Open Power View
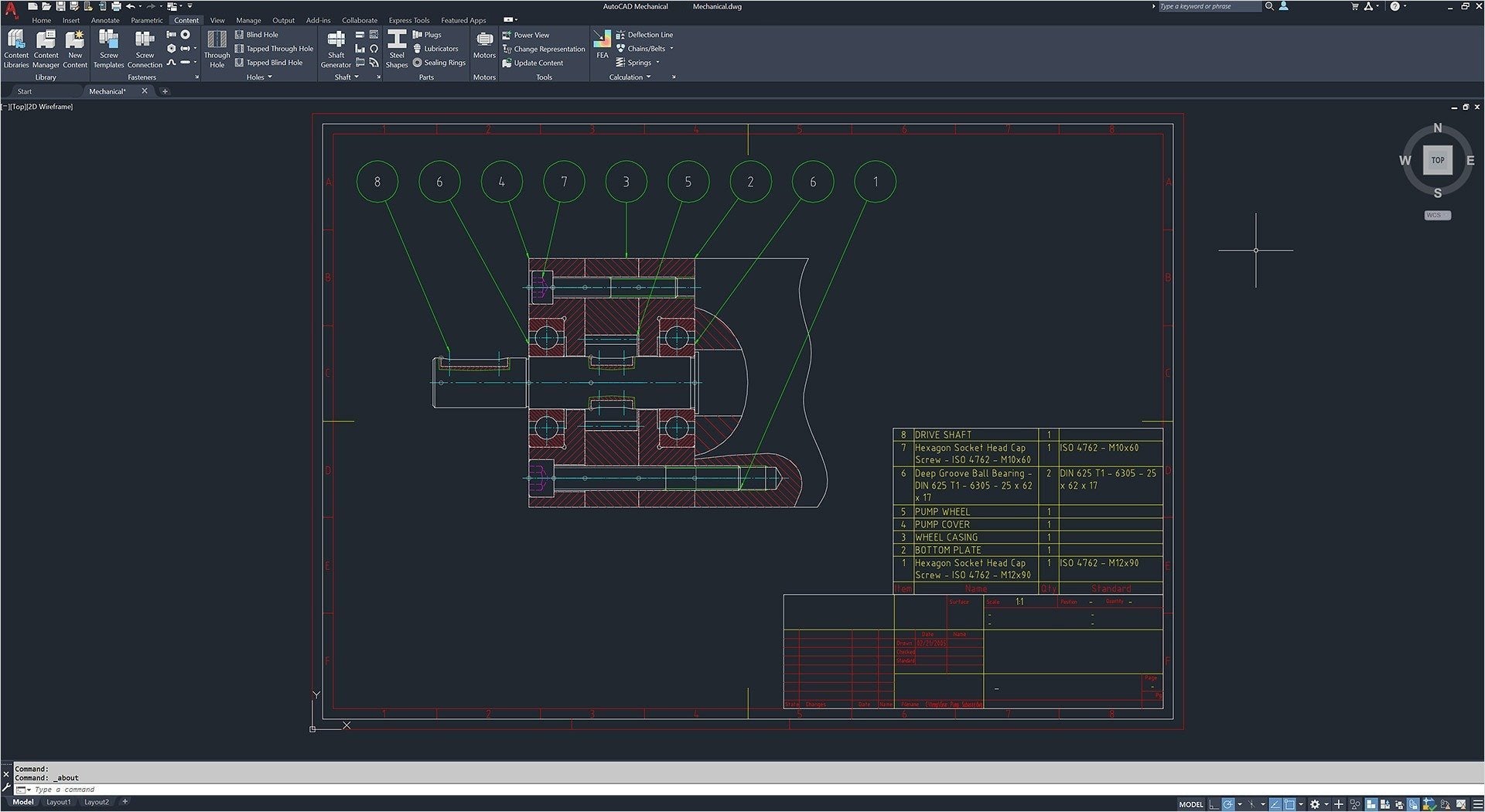 pos(526,35)
